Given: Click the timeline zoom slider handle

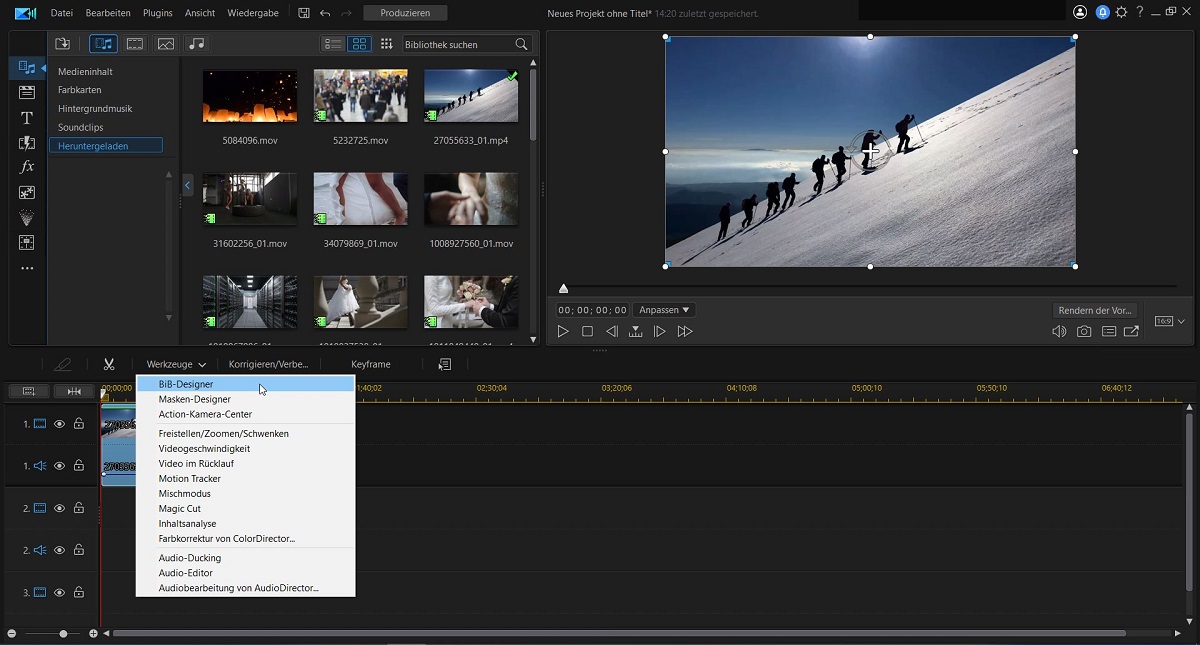Looking at the screenshot, I should coord(63,634).
